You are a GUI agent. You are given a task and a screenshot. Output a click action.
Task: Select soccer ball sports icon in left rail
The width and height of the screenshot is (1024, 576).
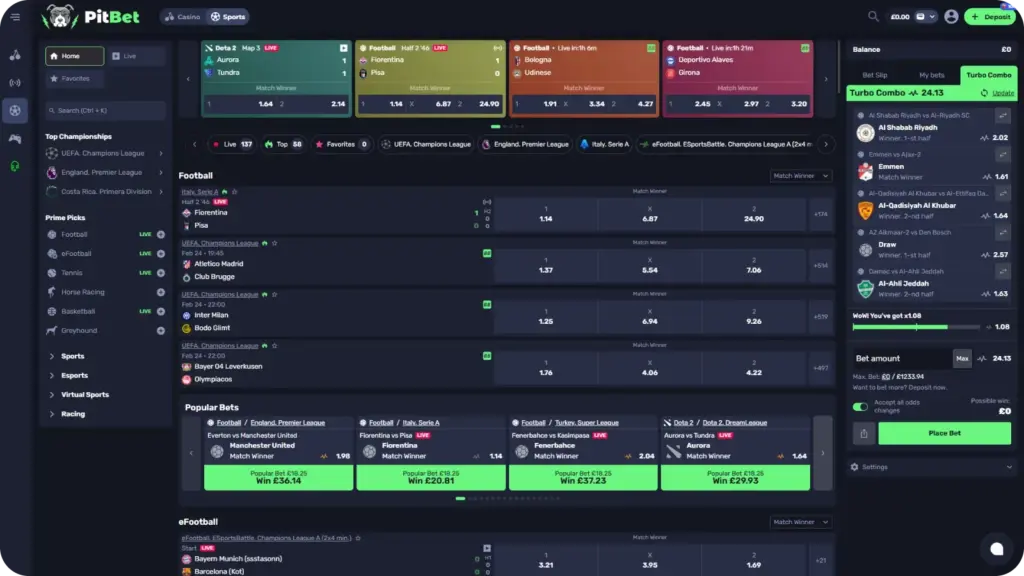(x=14, y=110)
